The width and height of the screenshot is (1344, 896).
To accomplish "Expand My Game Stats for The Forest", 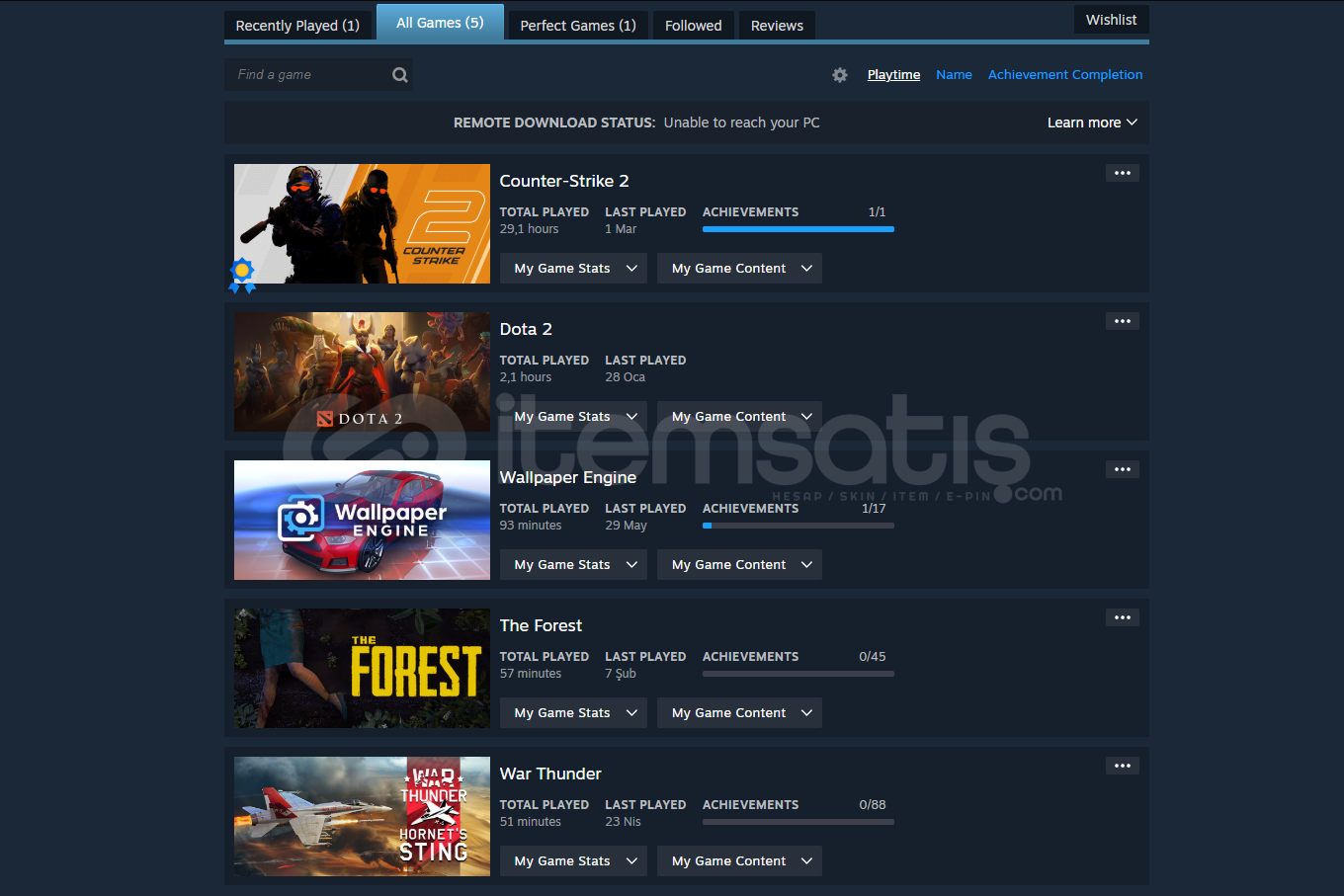I will [x=574, y=713].
